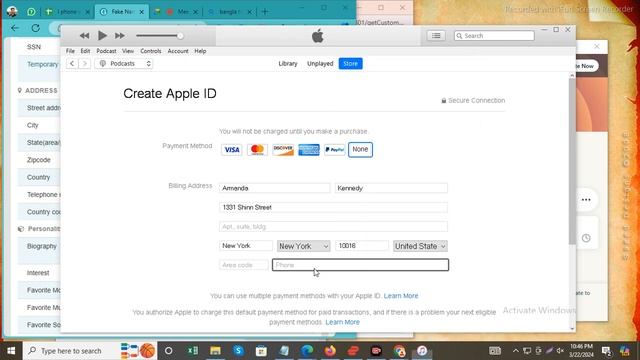Reload the browser page behind iTunes

(36, 28)
